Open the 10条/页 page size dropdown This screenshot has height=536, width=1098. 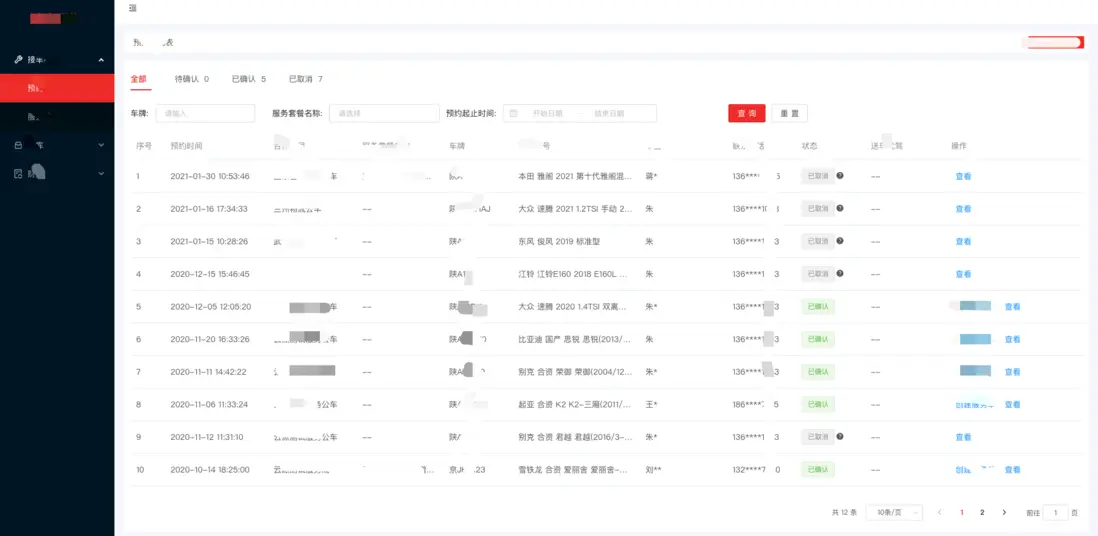pyautogui.click(x=894, y=512)
